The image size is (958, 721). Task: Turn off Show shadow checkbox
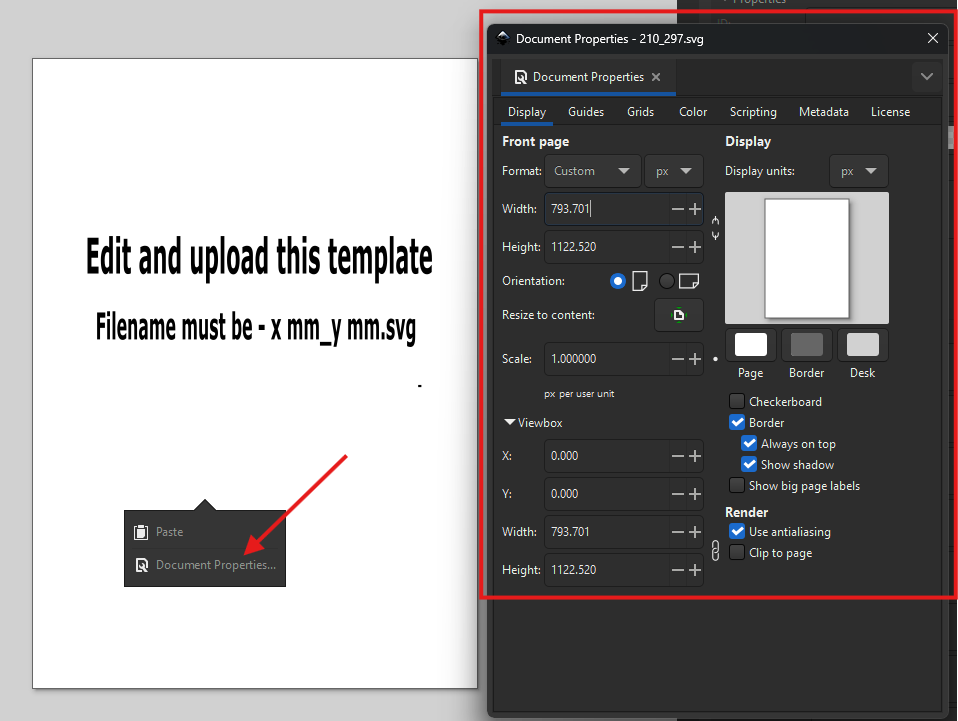tap(749, 464)
